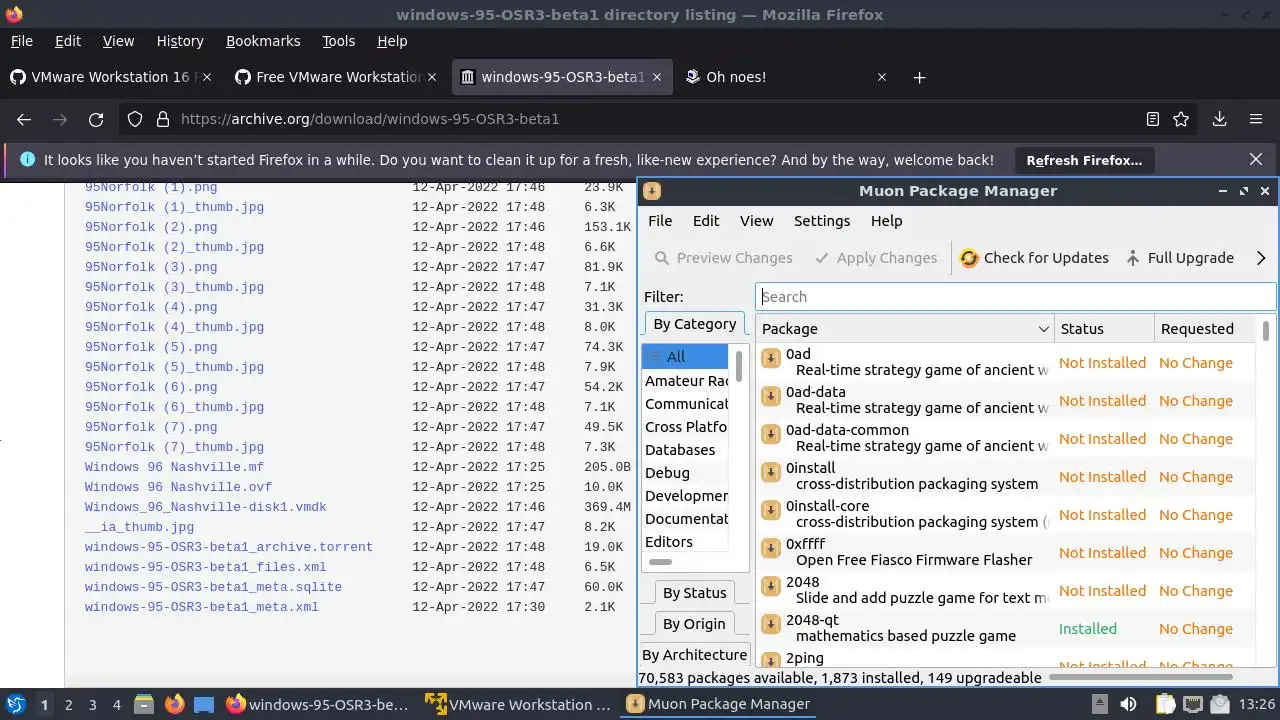The image size is (1280, 720).
Task: Open the By Category filter tab
Action: pyautogui.click(x=695, y=324)
